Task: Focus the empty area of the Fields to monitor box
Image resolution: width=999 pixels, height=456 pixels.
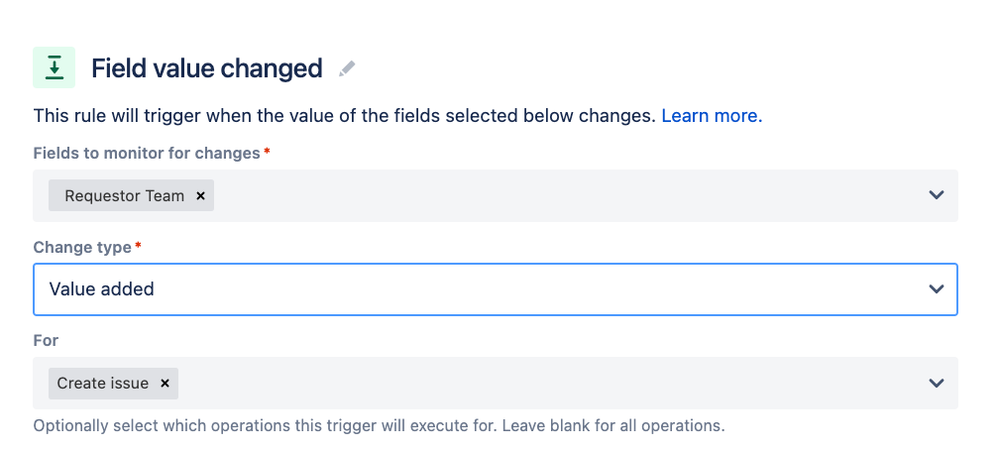Action: pos(560,195)
